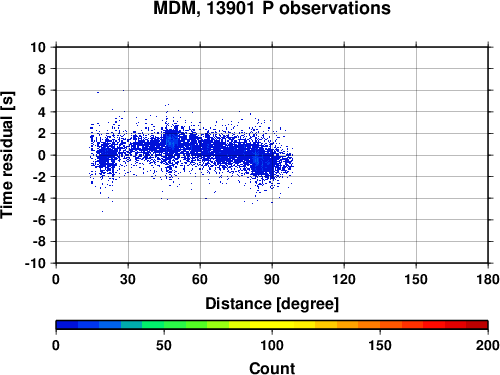Click the dense data cluster near 85 degrees
Image resolution: width=500 pixels, height=375 pixels.
coord(262,163)
